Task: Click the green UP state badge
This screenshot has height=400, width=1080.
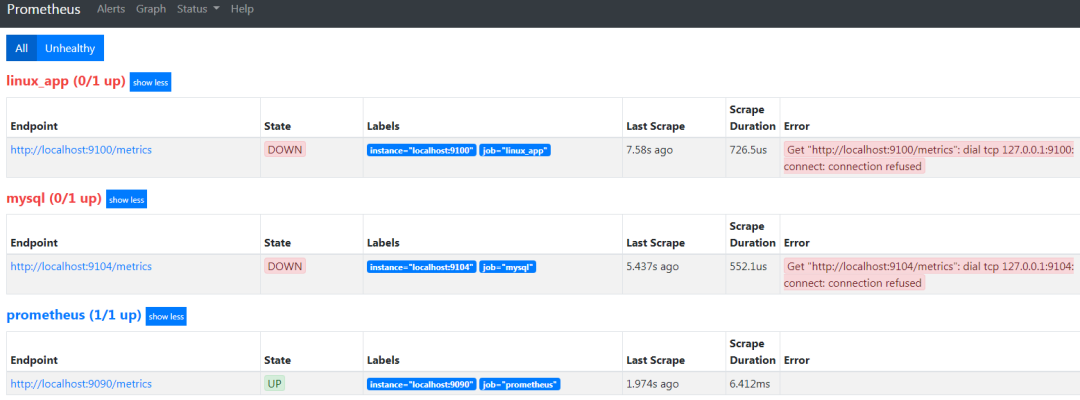Action: coord(275,384)
